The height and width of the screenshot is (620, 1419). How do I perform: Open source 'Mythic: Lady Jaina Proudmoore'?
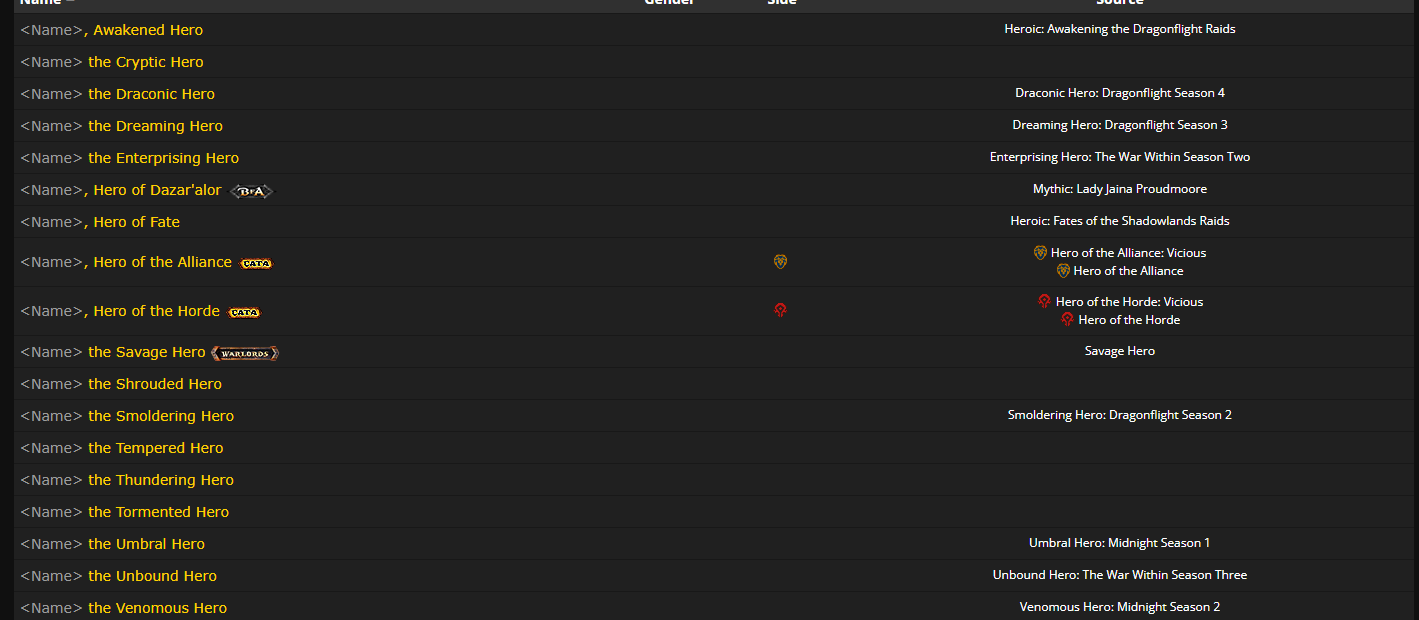pyautogui.click(x=1120, y=189)
